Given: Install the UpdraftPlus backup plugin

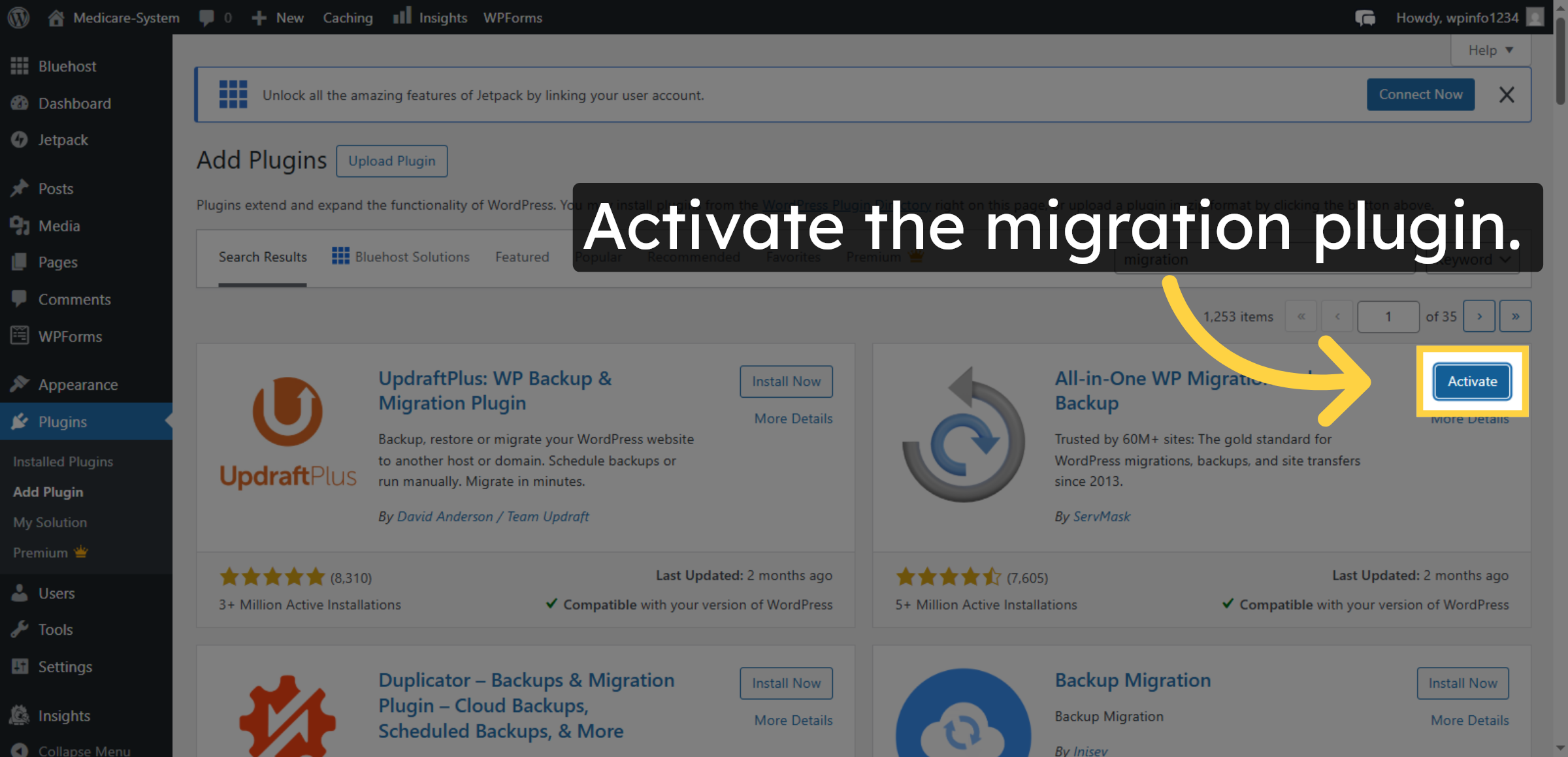Looking at the screenshot, I should [x=786, y=381].
